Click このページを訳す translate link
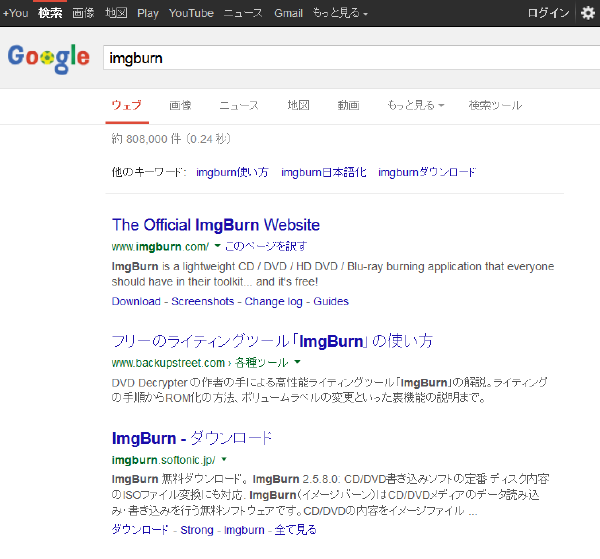 (x=265, y=246)
